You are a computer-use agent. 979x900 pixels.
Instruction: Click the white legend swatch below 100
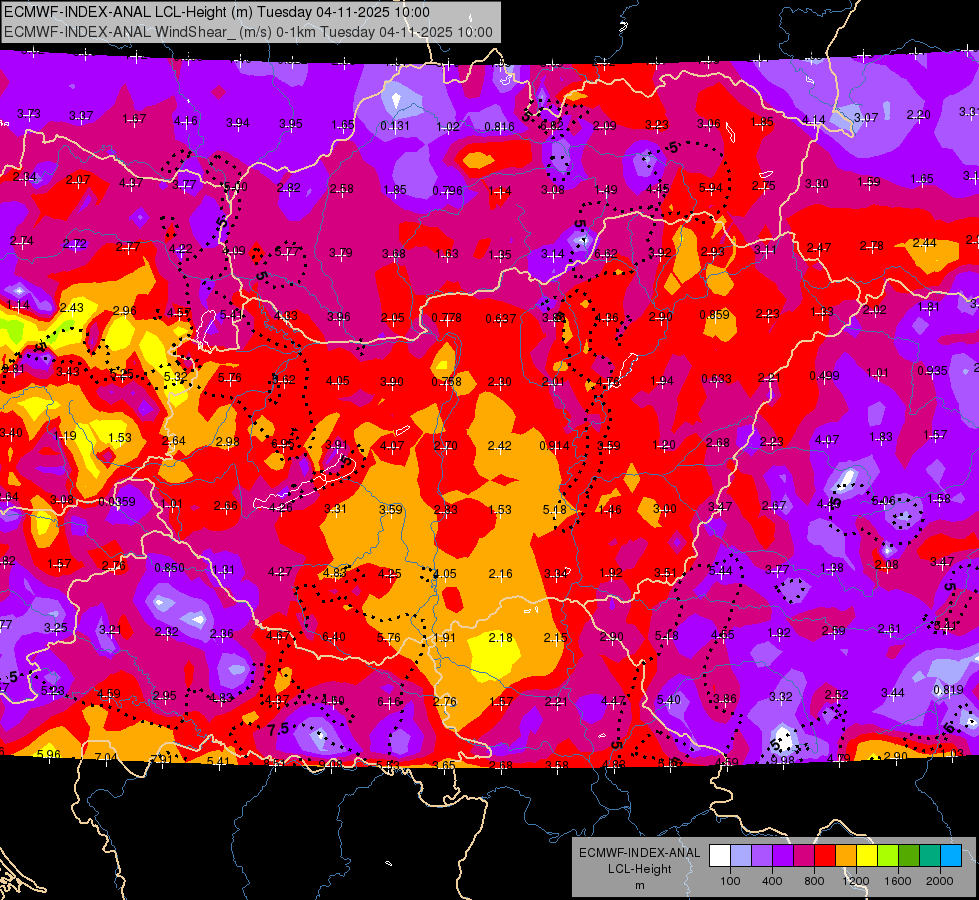(x=720, y=856)
